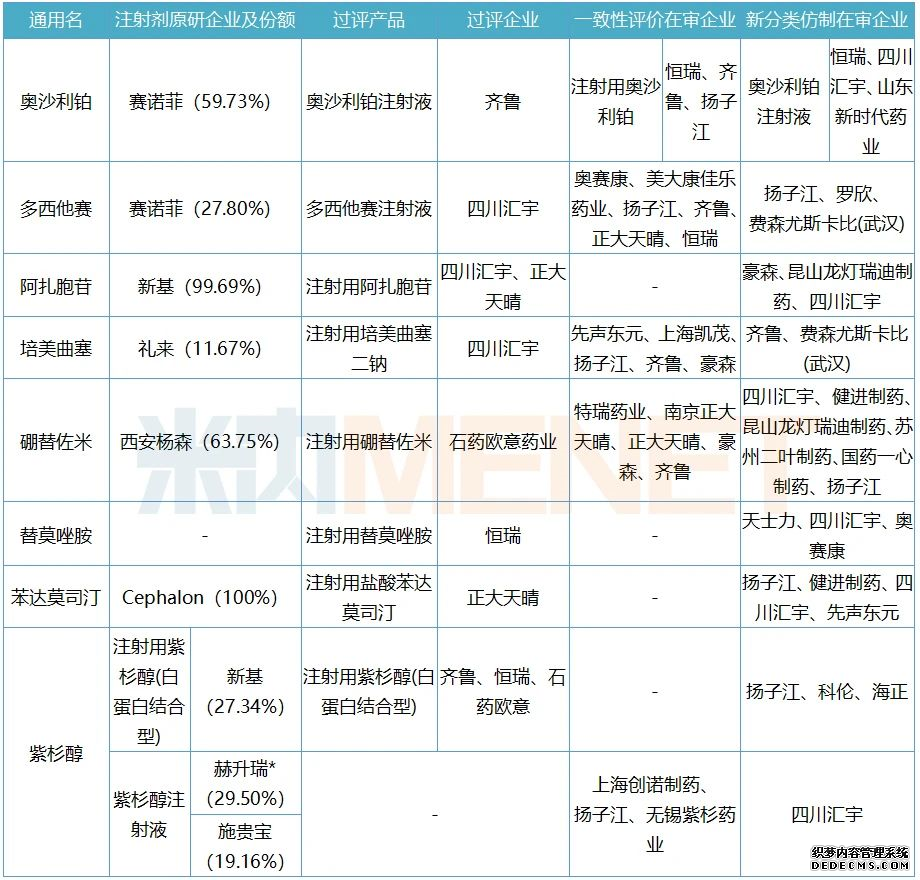Select the 天士力、四川汇宇、奥赛康 cell
The height and width of the screenshot is (880, 920).
pyautogui.click(x=827, y=534)
